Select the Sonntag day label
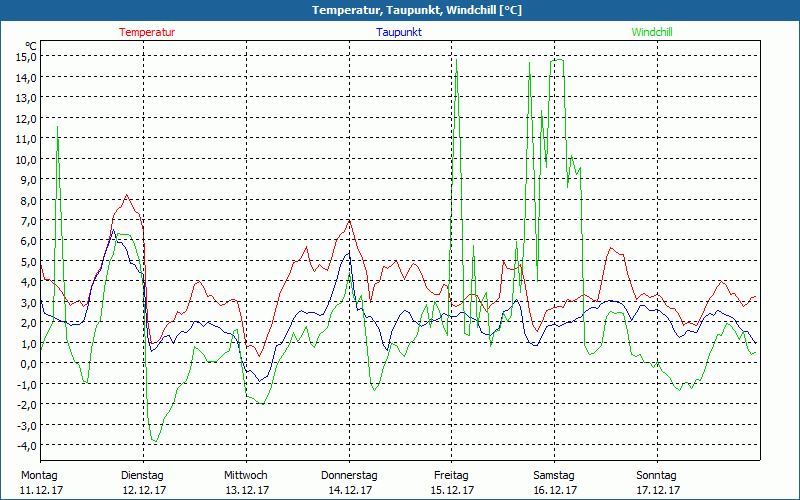Image resolution: width=800 pixels, height=500 pixels. [x=656, y=476]
